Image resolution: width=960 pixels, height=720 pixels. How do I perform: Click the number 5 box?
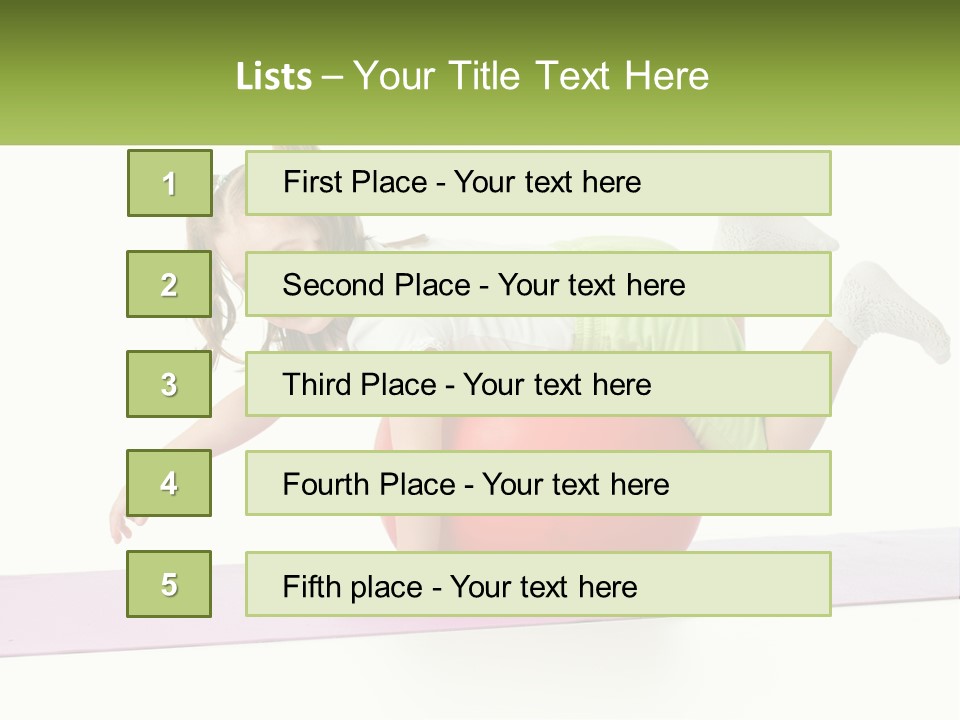tap(169, 584)
